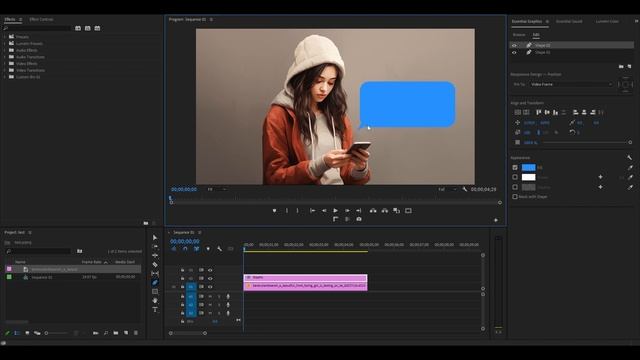The image size is (640, 360).
Task: Expand the Video Transitions folder
Action: pos(5,70)
